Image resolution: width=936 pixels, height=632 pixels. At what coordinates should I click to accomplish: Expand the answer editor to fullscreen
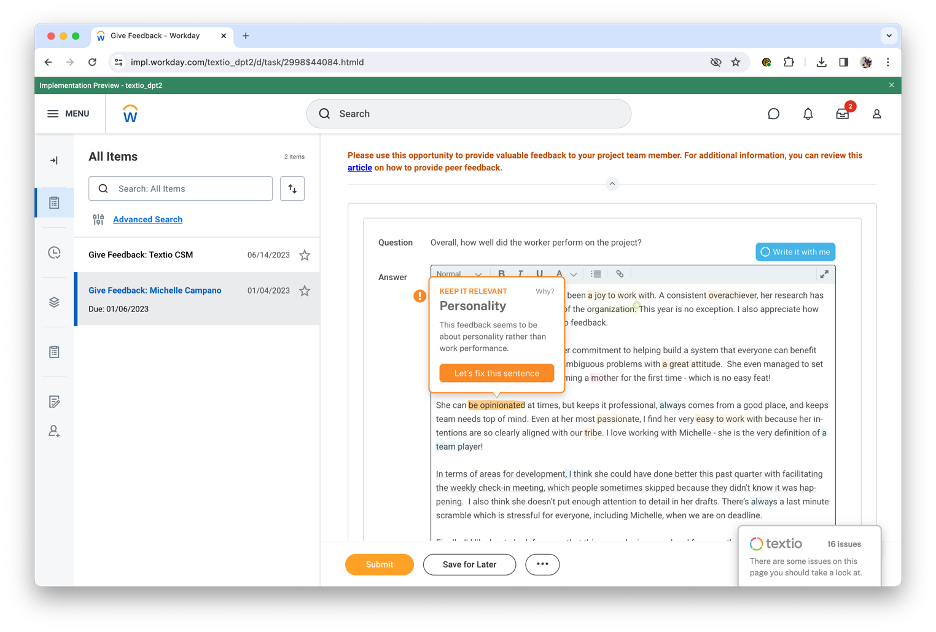(x=824, y=274)
